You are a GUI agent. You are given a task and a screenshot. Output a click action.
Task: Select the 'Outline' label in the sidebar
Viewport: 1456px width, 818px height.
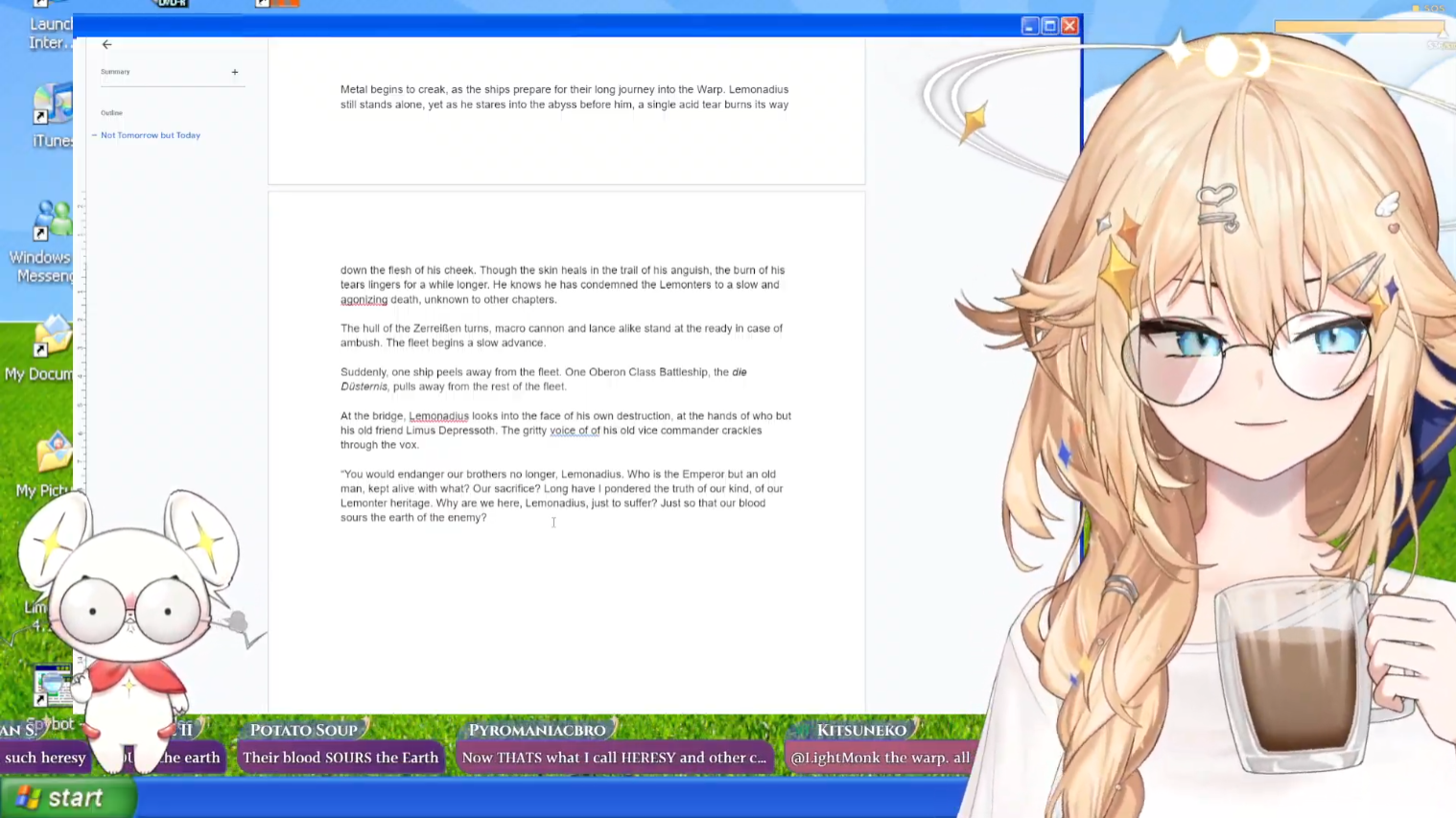coord(111,113)
